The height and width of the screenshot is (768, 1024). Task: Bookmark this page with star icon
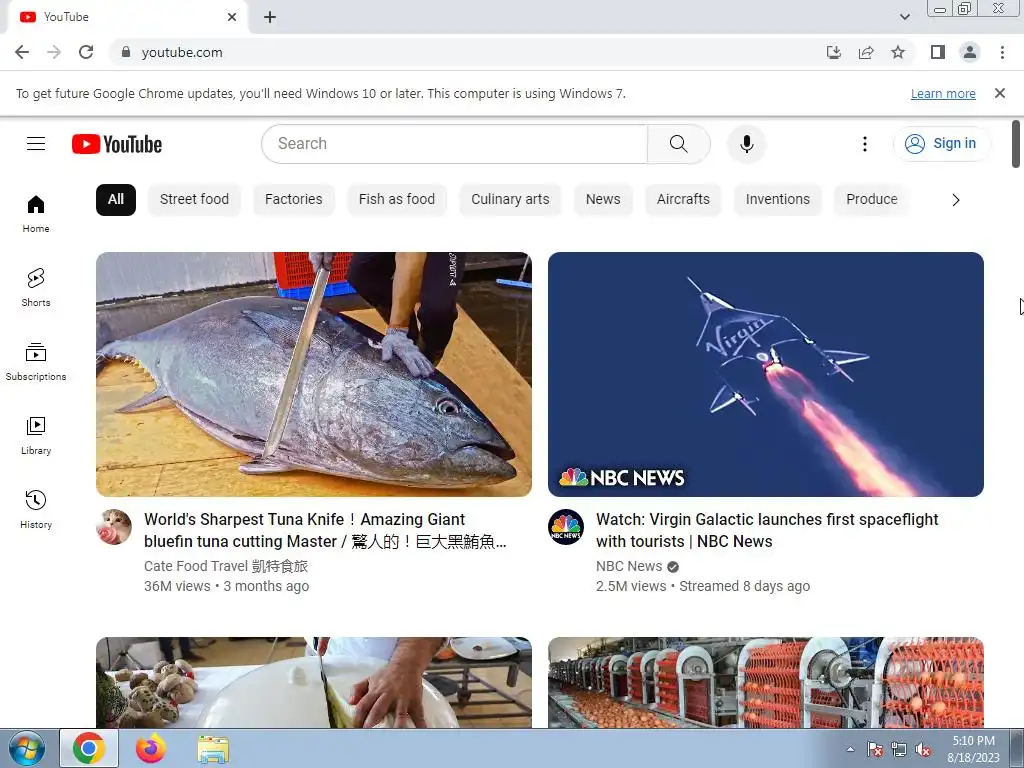[898, 52]
